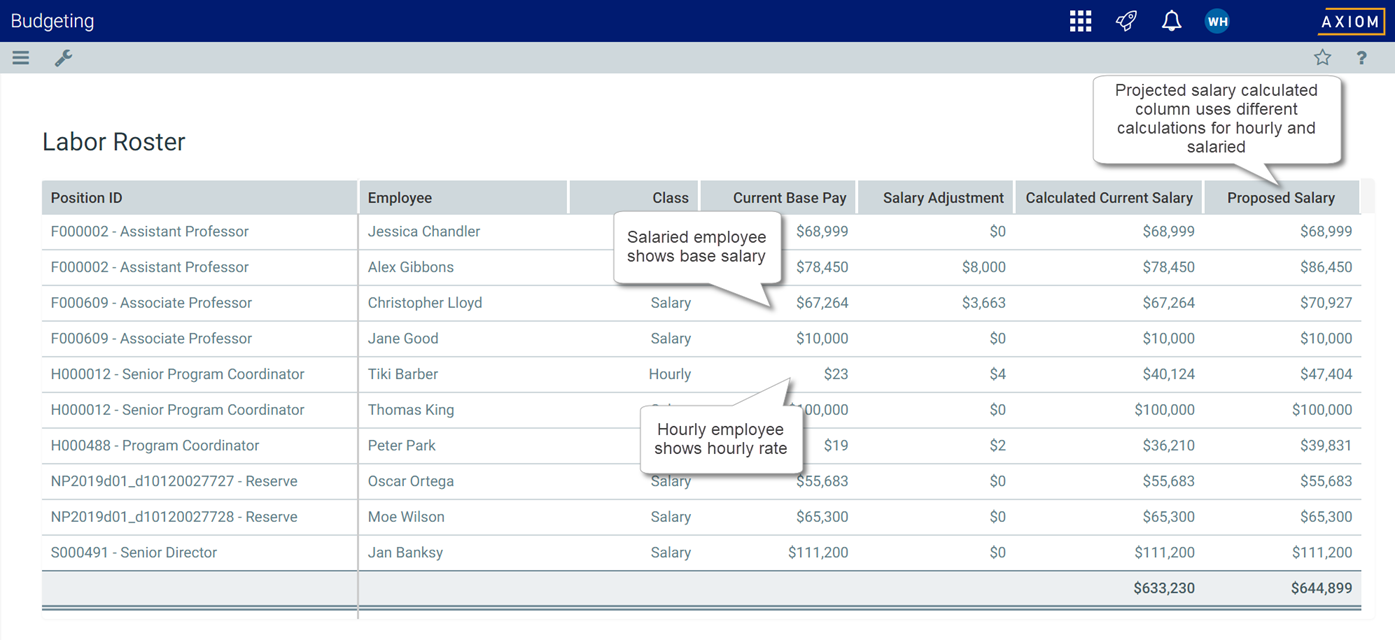
Task: Click the WH user avatar
Action: point(1217,20)
